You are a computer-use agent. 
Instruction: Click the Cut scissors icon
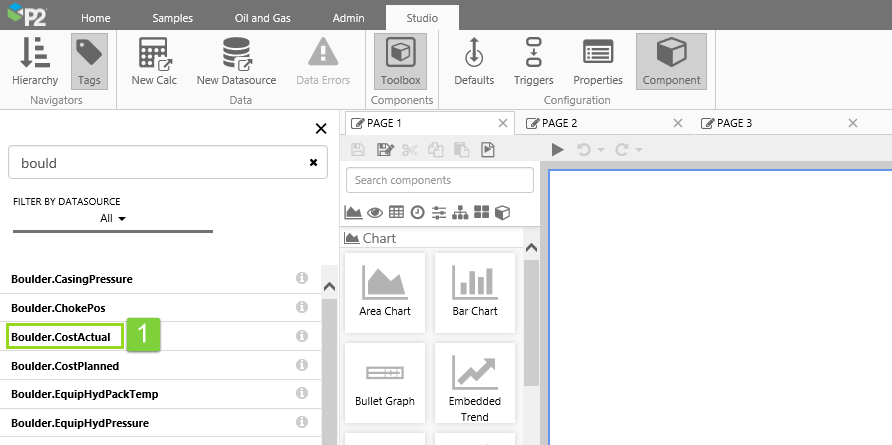click(x=410, y=150)
